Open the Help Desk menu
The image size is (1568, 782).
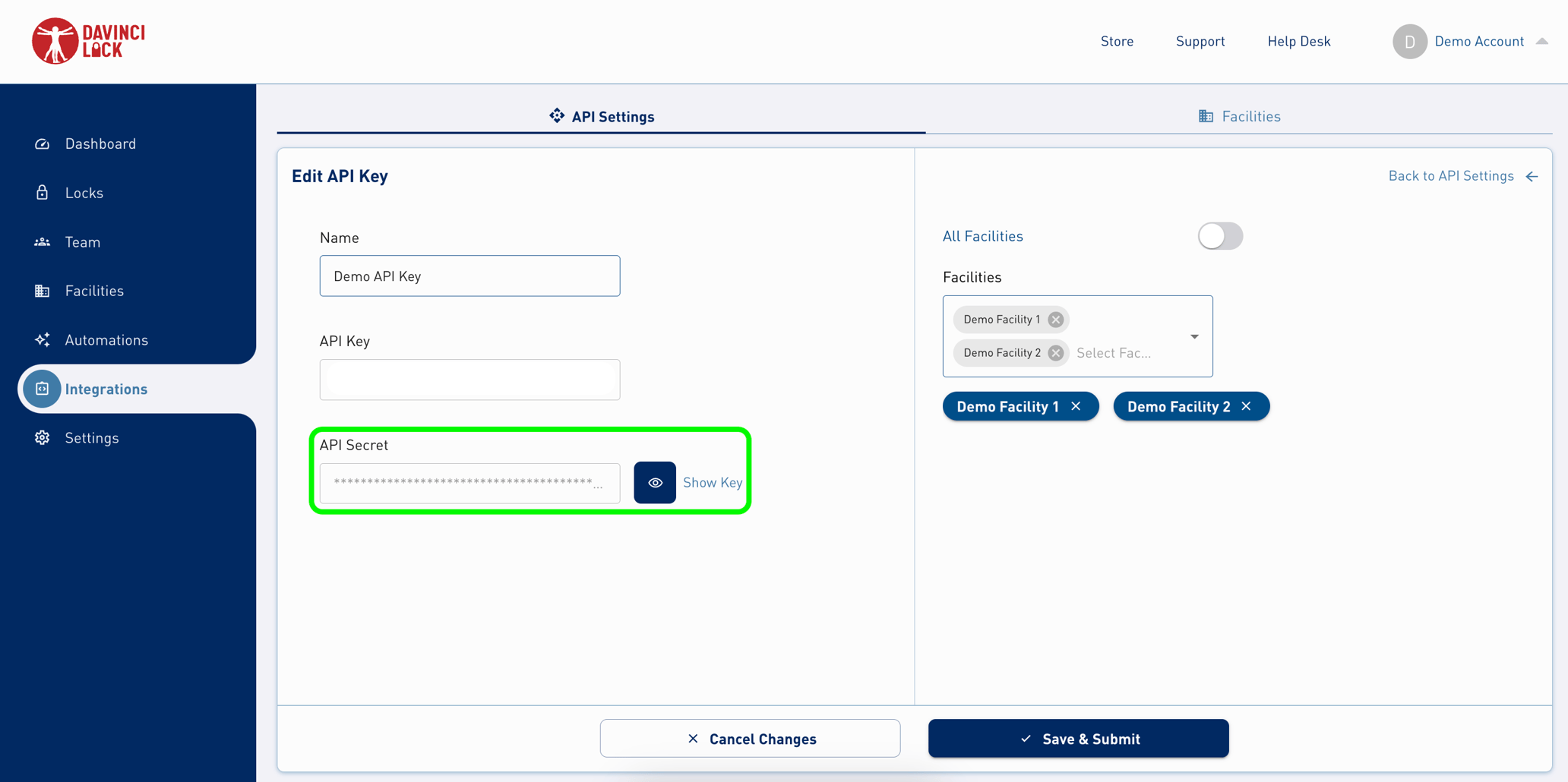[x=1299, y=41]
